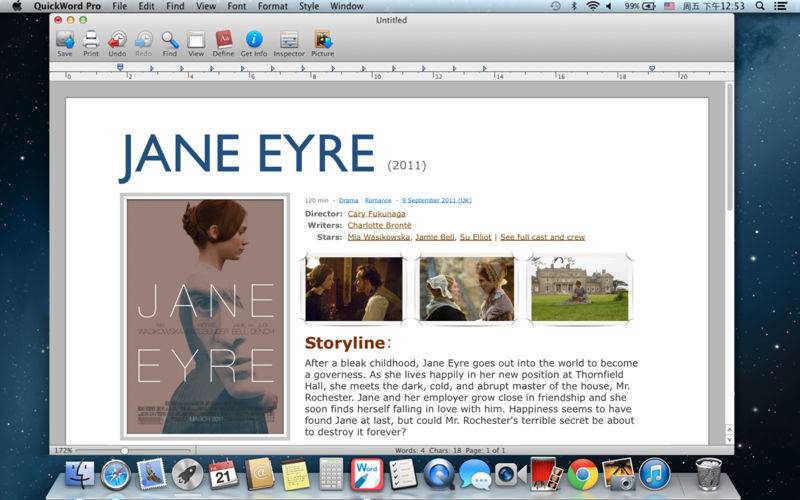
Task: Print the document via toolbar
Action: [91, 43]
